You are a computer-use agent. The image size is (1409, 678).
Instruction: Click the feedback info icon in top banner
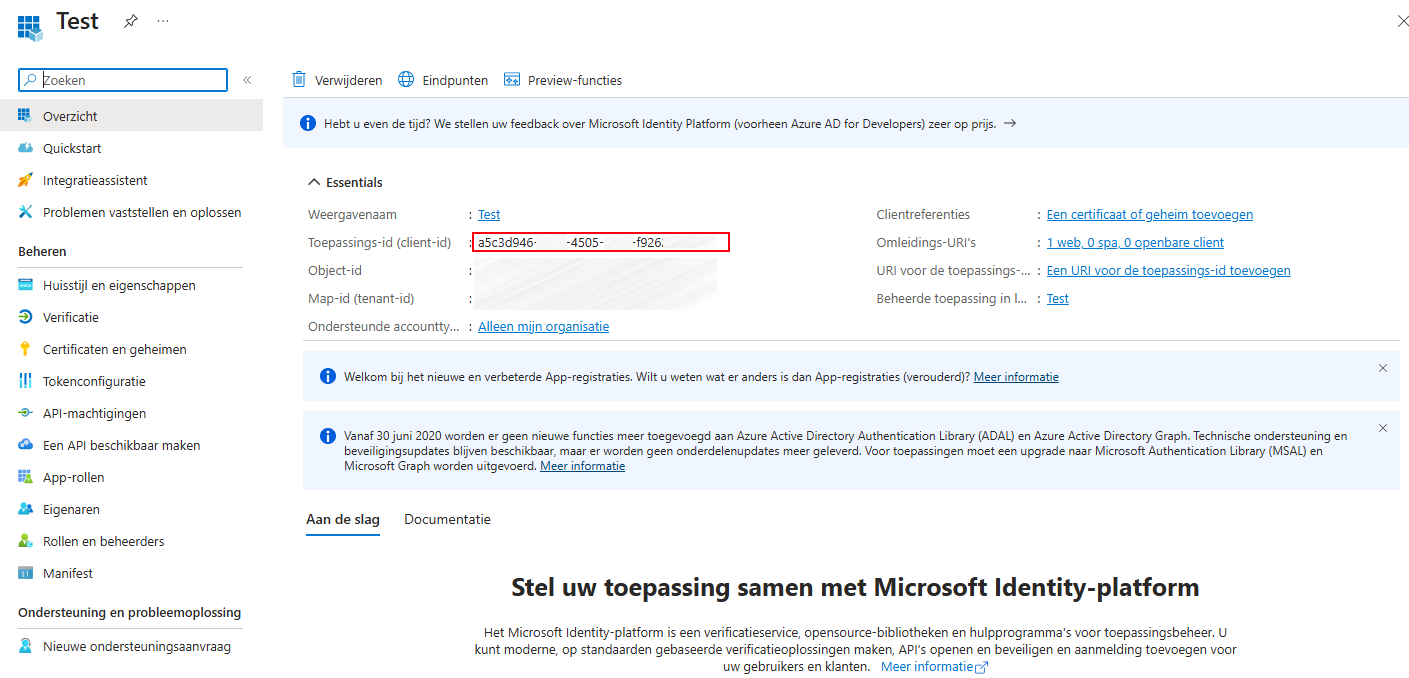point(308,124)
